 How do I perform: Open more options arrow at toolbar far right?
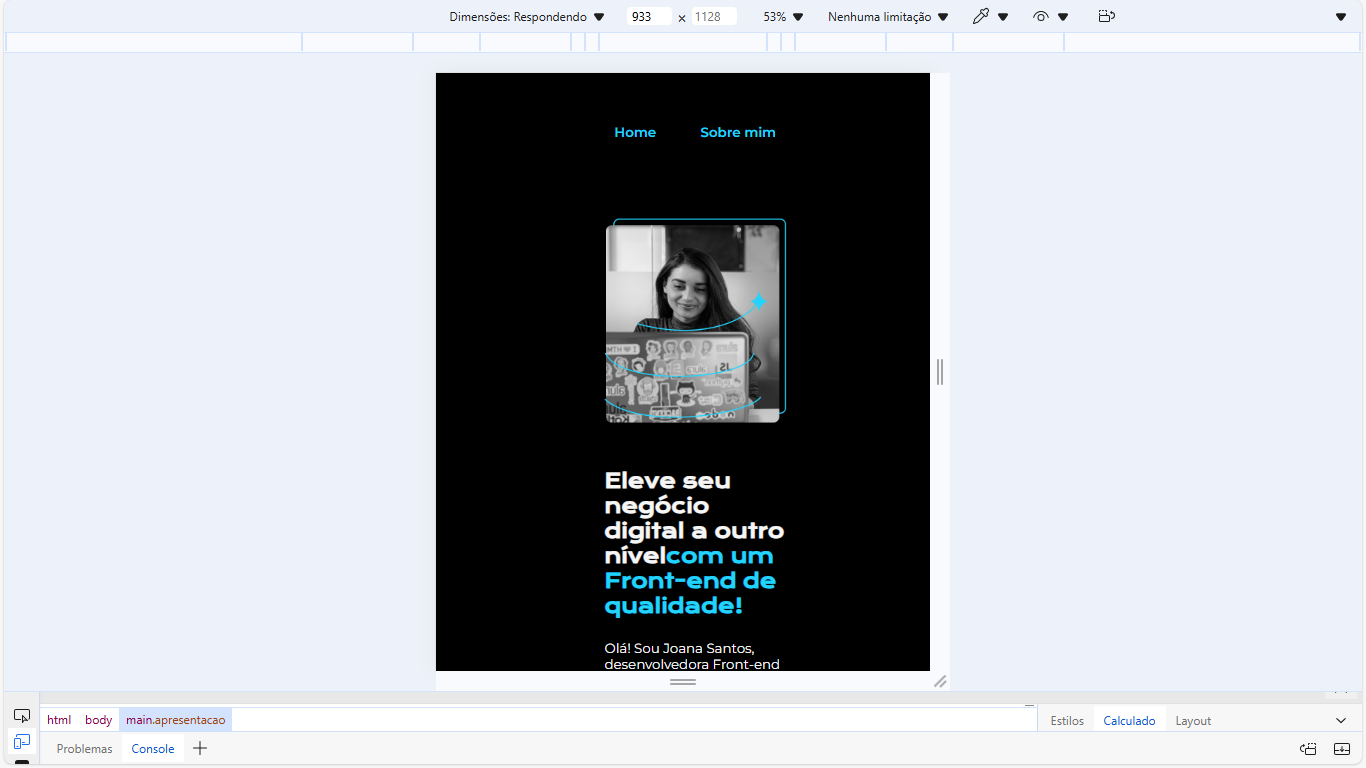click(x=1341, y=16)
